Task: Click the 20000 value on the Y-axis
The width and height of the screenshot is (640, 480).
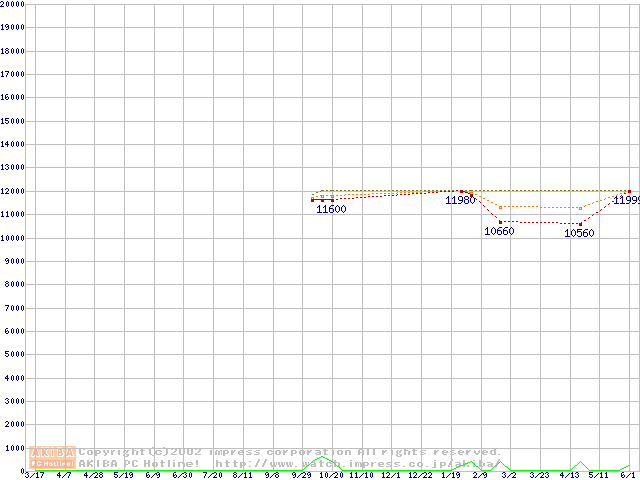Action: [13, 4]
